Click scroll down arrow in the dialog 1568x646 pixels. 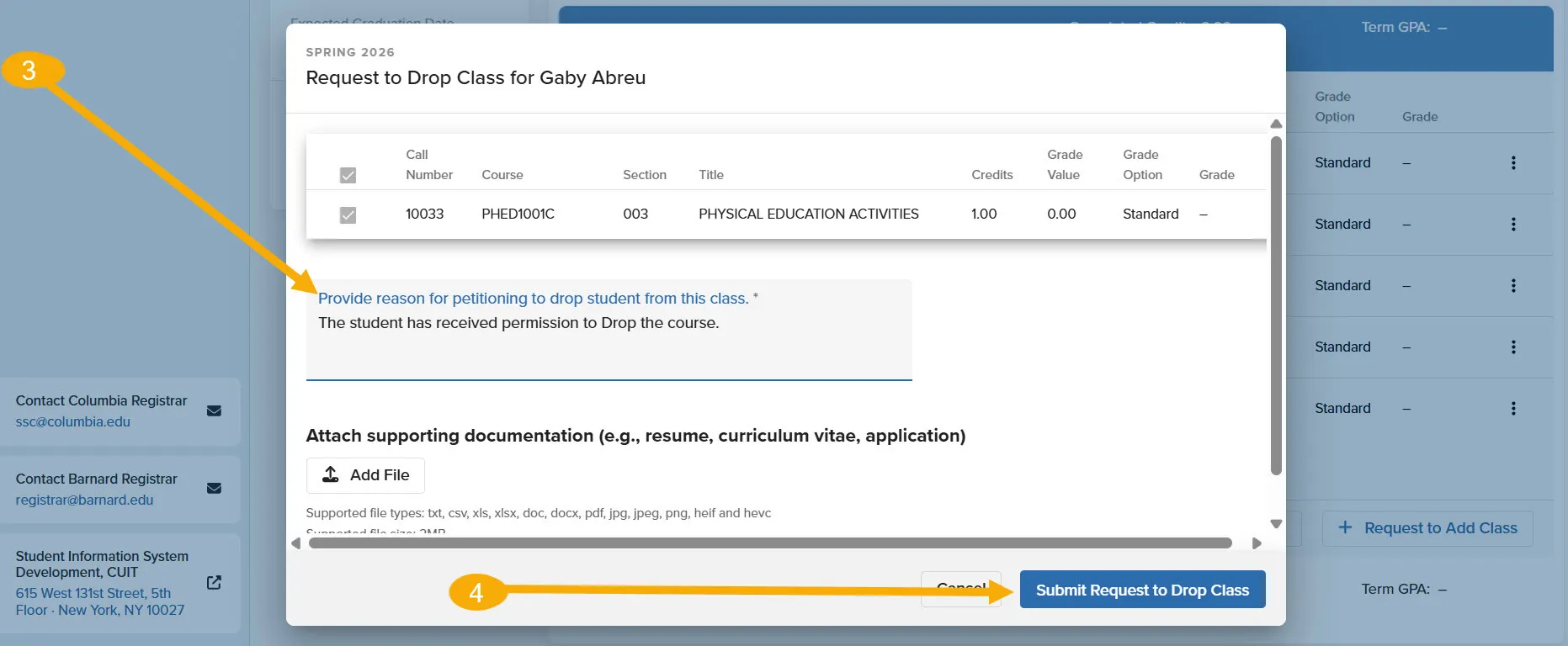(1276, 524)
